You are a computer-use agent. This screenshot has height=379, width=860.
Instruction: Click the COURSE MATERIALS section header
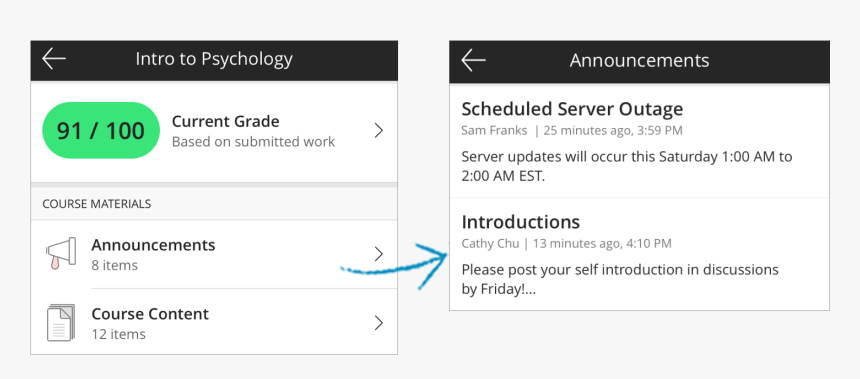click(97, 204)
